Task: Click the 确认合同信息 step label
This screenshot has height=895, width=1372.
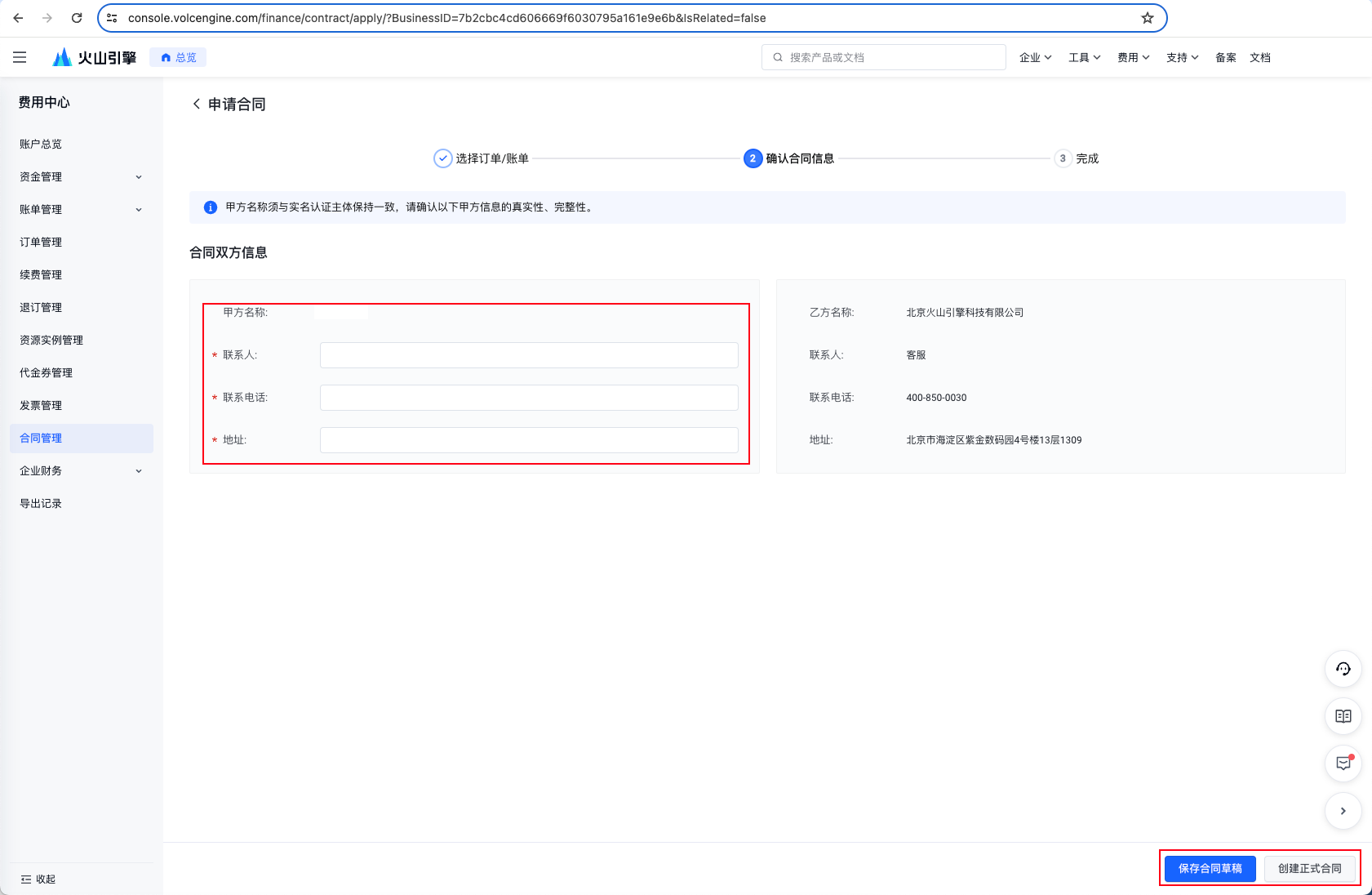Action: click(800, 158)
